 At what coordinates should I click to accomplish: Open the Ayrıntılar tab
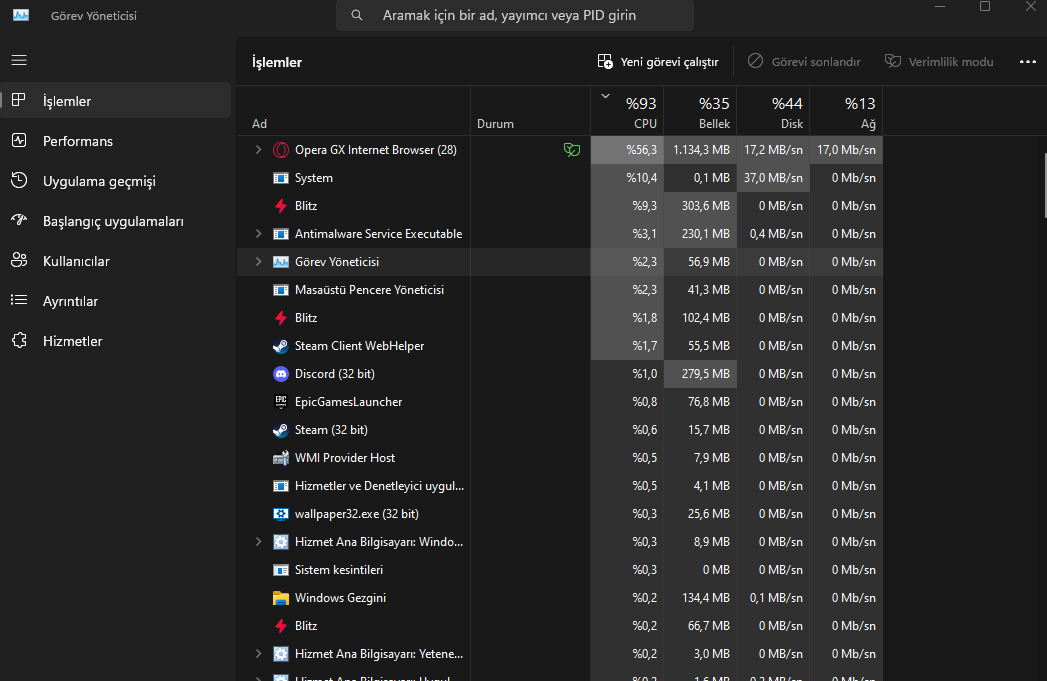click(x=116, y=301)
